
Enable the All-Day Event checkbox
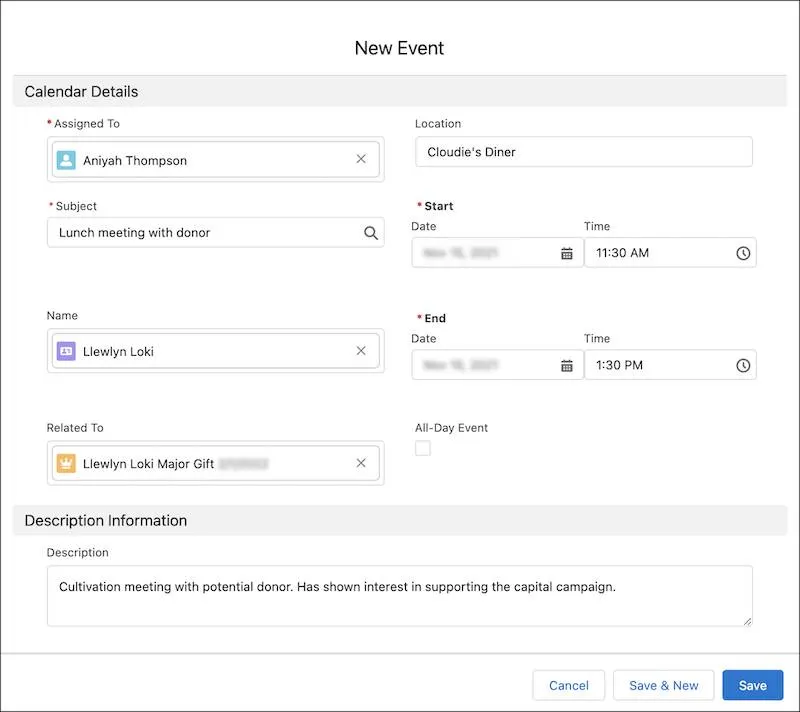[x=422, y=448]
